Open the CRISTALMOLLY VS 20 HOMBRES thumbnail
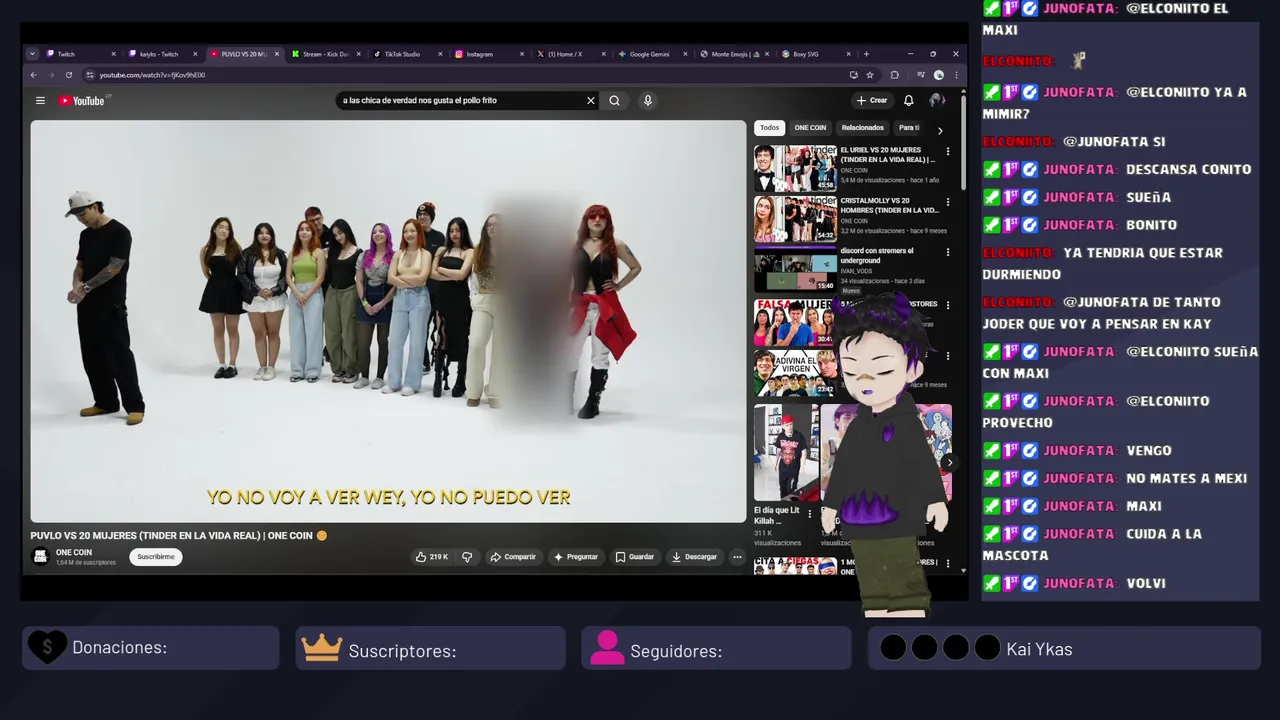This screenshot has width=1280, height=720. point(795,218)
